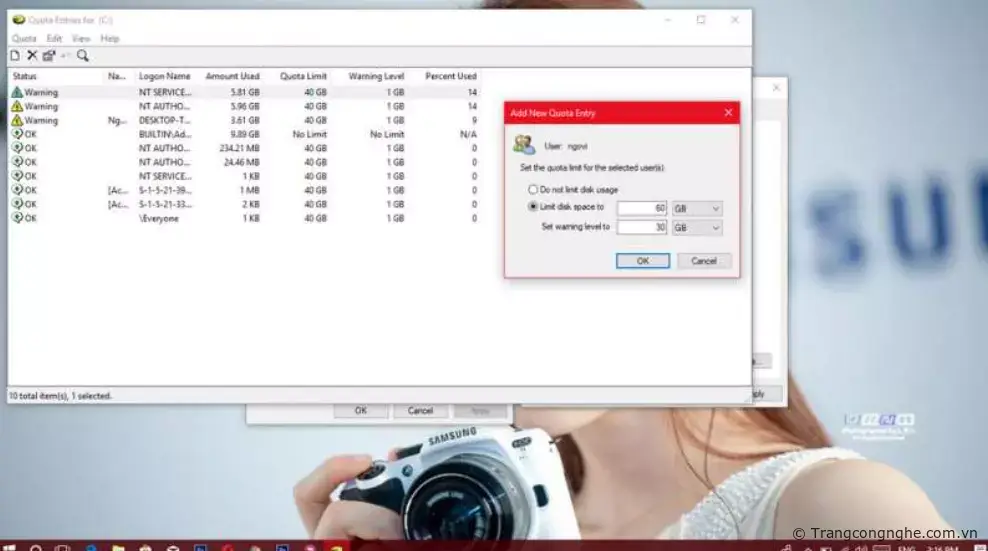Viewport: 988px width, 551px height.
Task: Open the View menu
Action: point(81,38)
